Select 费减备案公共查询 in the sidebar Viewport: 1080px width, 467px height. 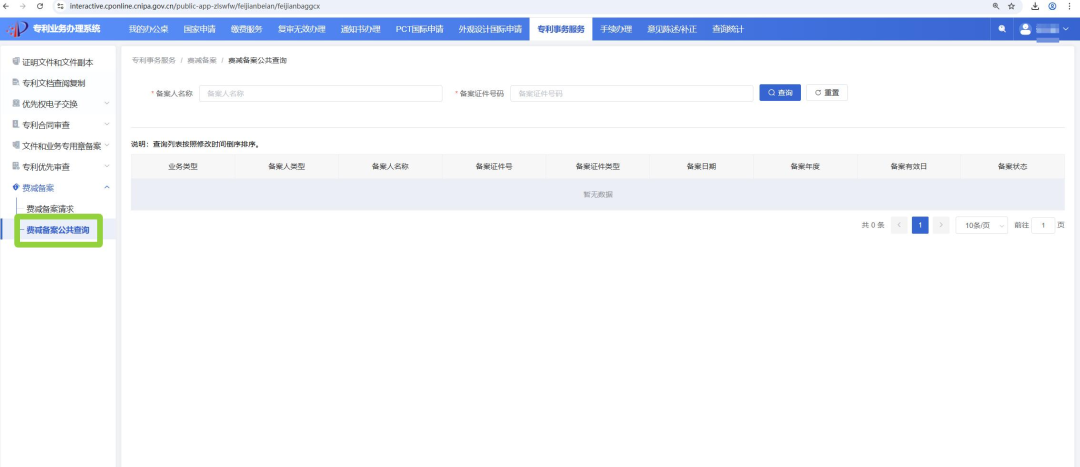(57, 230)
